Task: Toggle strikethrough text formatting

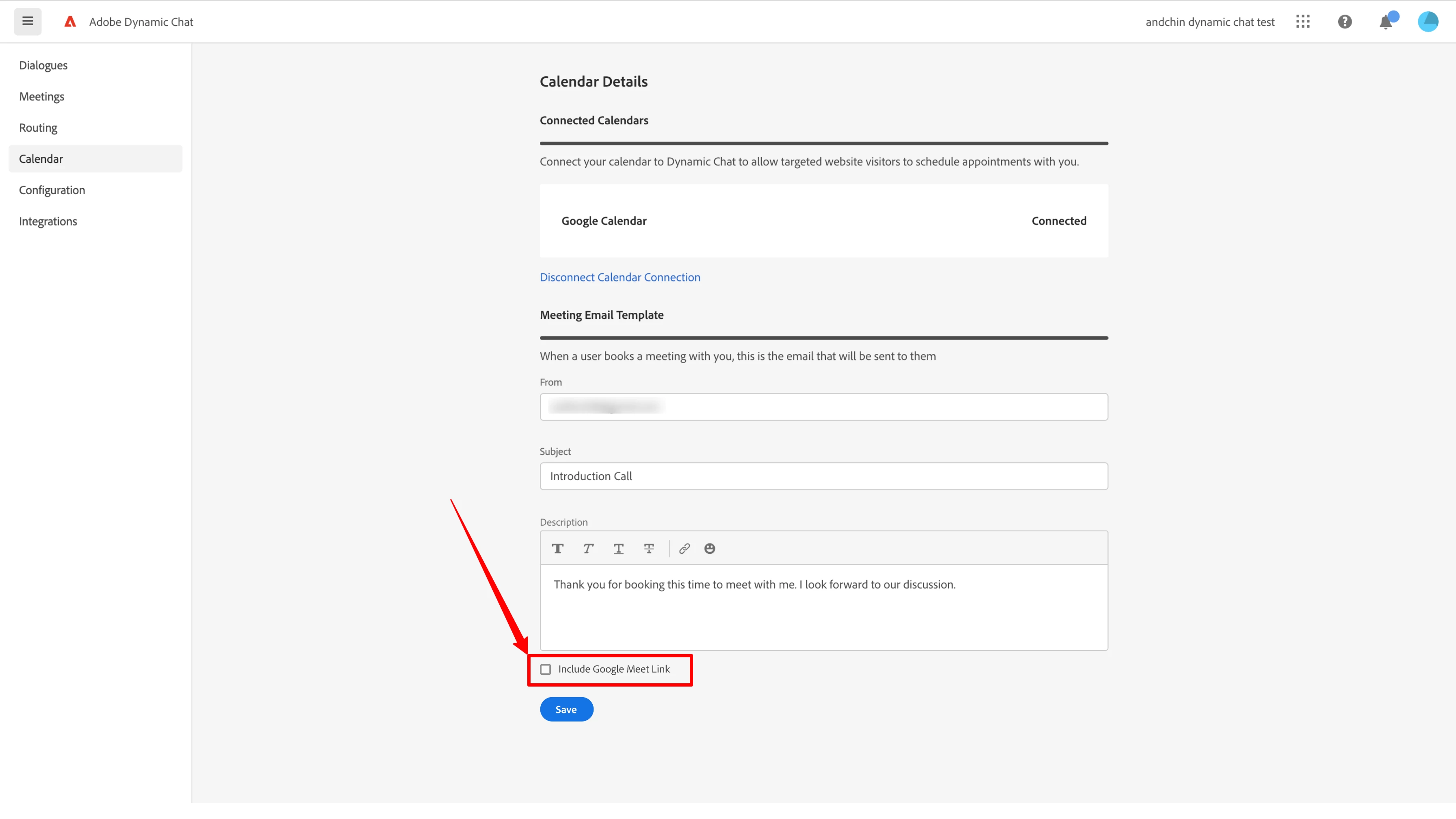Action: [x=649, y=548]
